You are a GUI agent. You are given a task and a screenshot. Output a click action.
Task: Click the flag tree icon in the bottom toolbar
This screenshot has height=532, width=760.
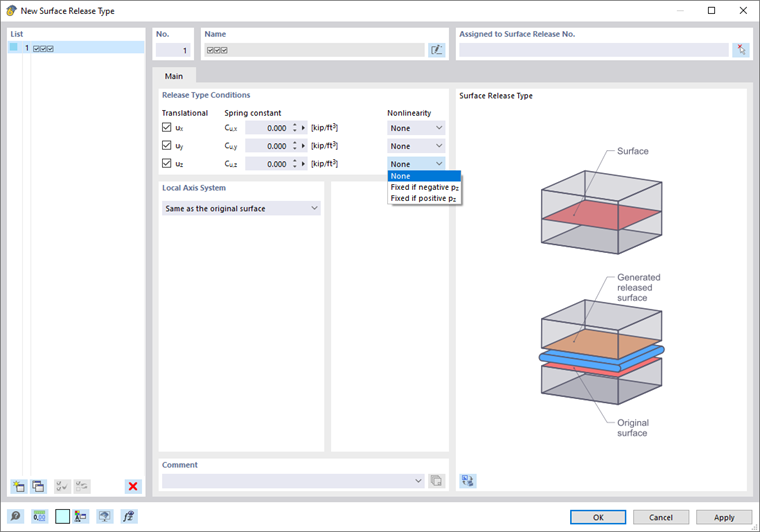point(81,516)
